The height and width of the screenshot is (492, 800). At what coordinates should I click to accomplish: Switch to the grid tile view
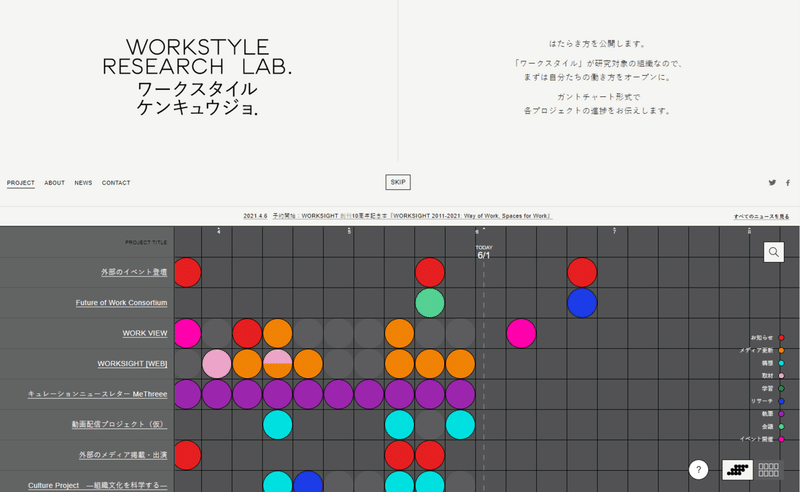(768, 470)
